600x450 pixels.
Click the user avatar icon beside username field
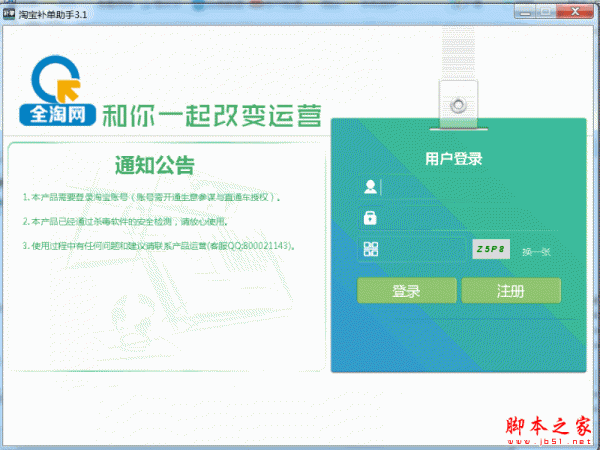pos(370,187)
